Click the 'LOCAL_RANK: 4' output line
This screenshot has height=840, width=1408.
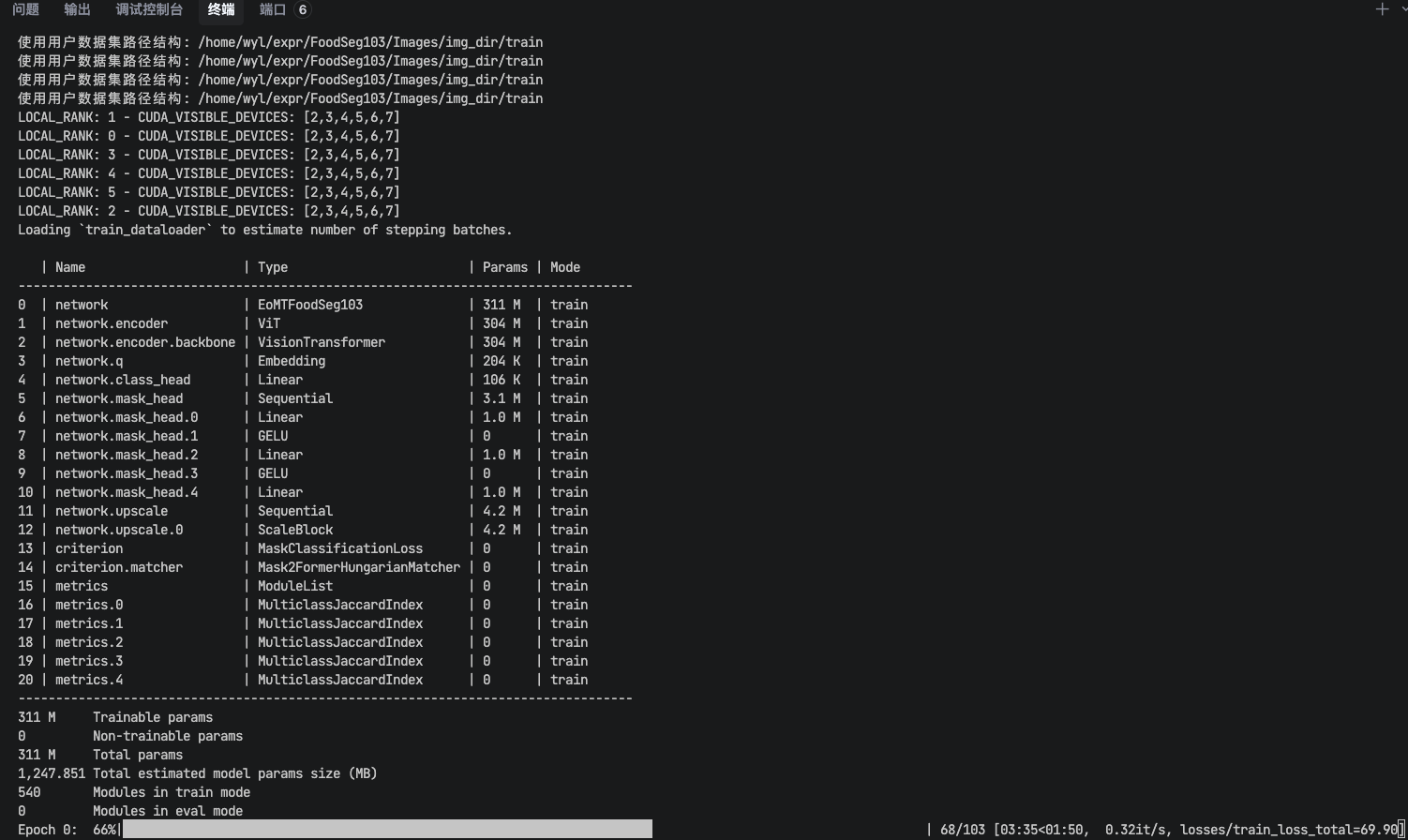[x=209, y=173]
